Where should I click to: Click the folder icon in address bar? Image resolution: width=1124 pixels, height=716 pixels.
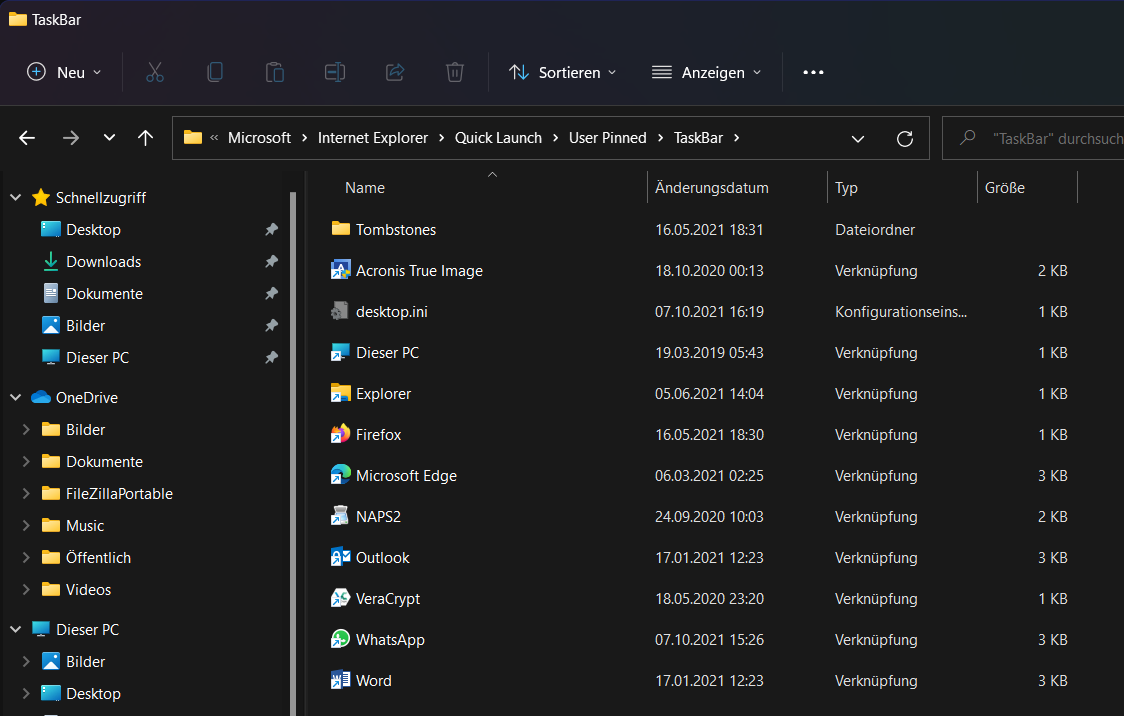(x=193, y=137)
